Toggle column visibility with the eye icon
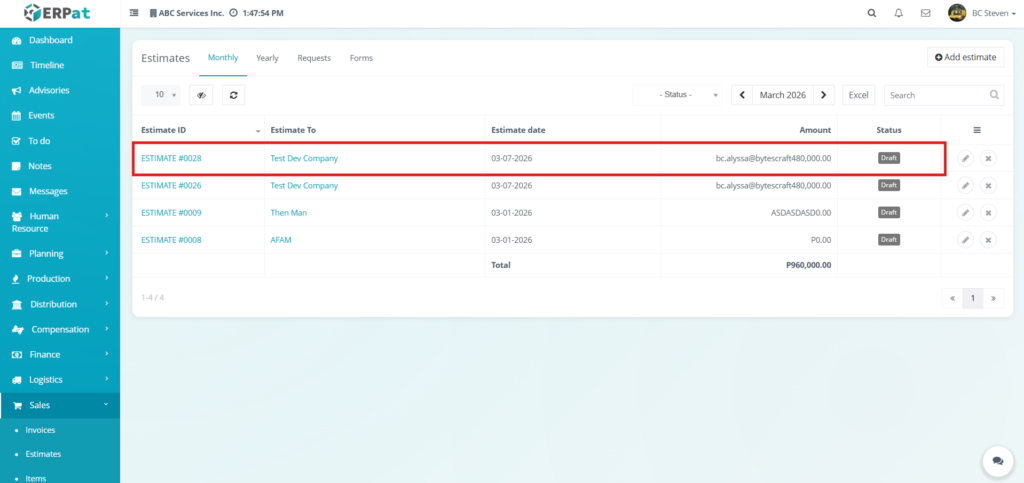 tap(201, 95)
